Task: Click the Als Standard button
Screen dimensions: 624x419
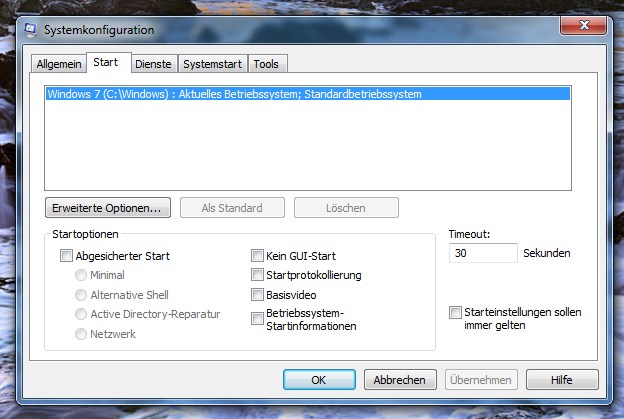Action: [232, 208]
